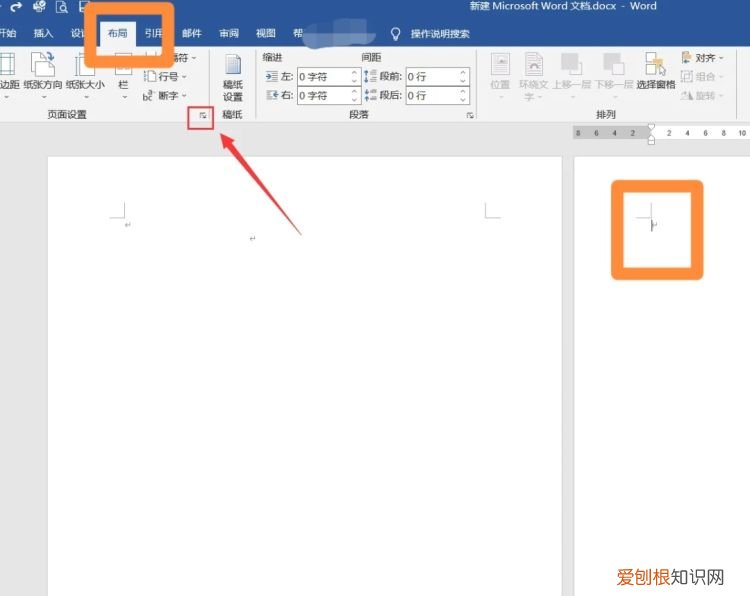The image size is (750, 596).
Task: Click the 页面设置 group label
Action: pyautogui.click(x=67, y=114)
